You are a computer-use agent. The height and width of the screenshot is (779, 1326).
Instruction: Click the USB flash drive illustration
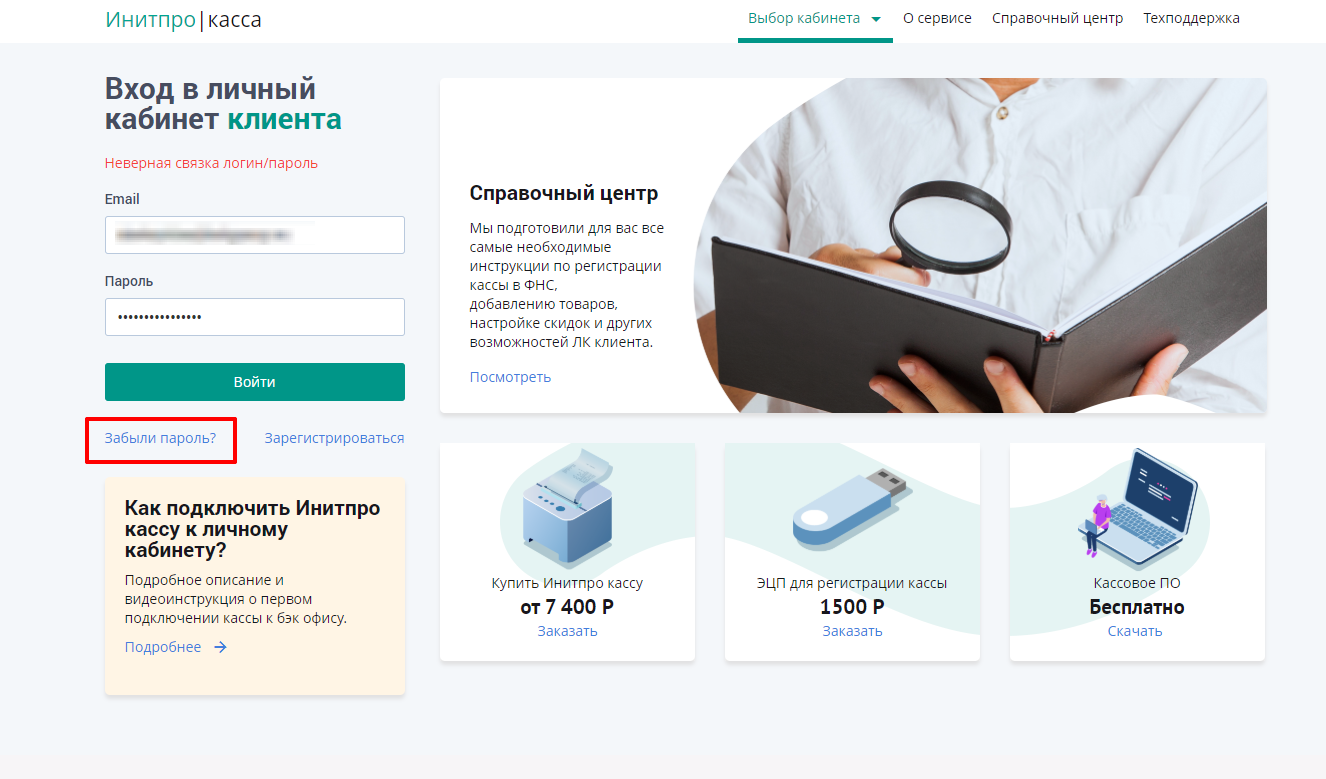pos(851,511)
